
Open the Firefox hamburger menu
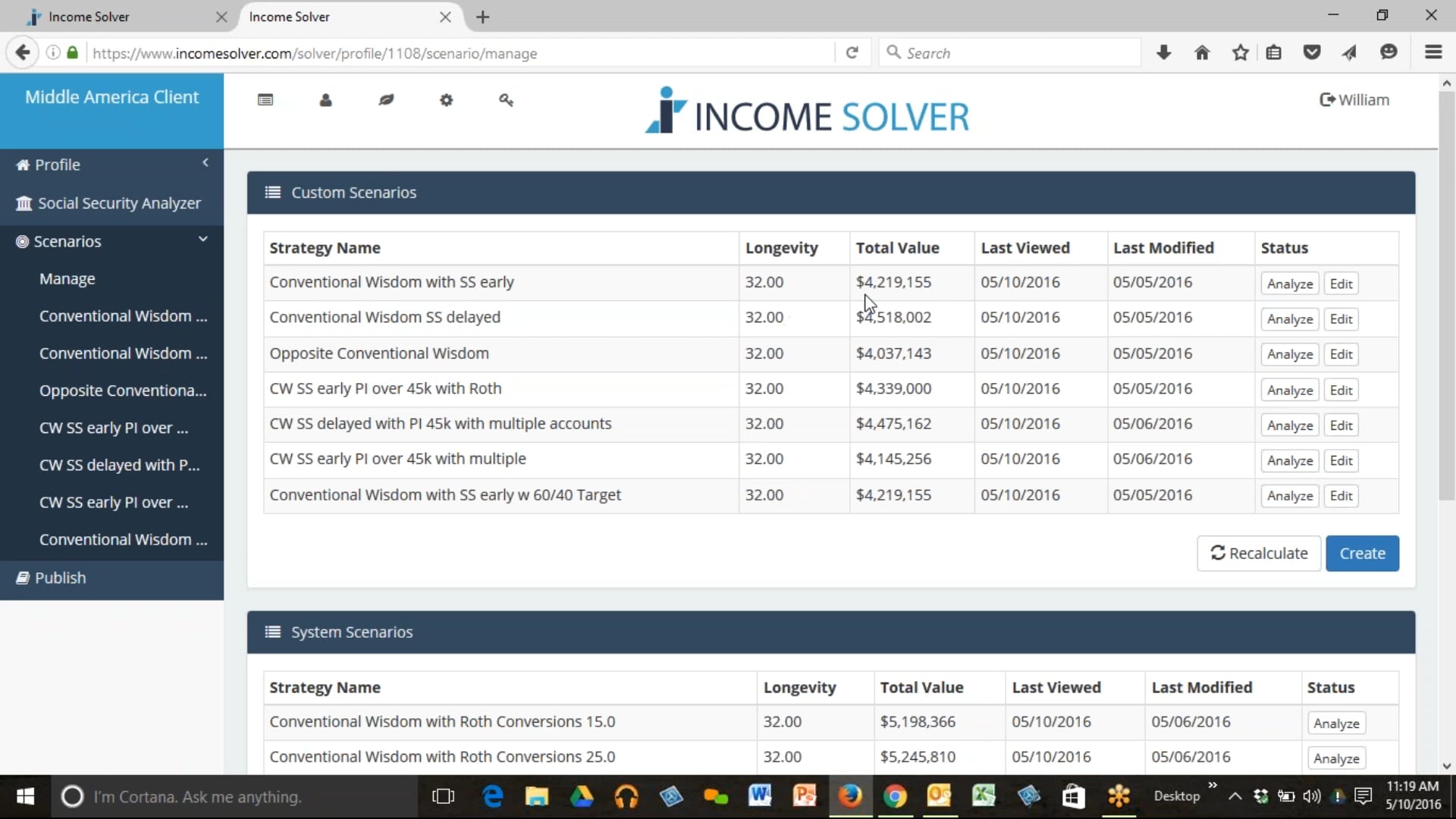pos(1433,52)
